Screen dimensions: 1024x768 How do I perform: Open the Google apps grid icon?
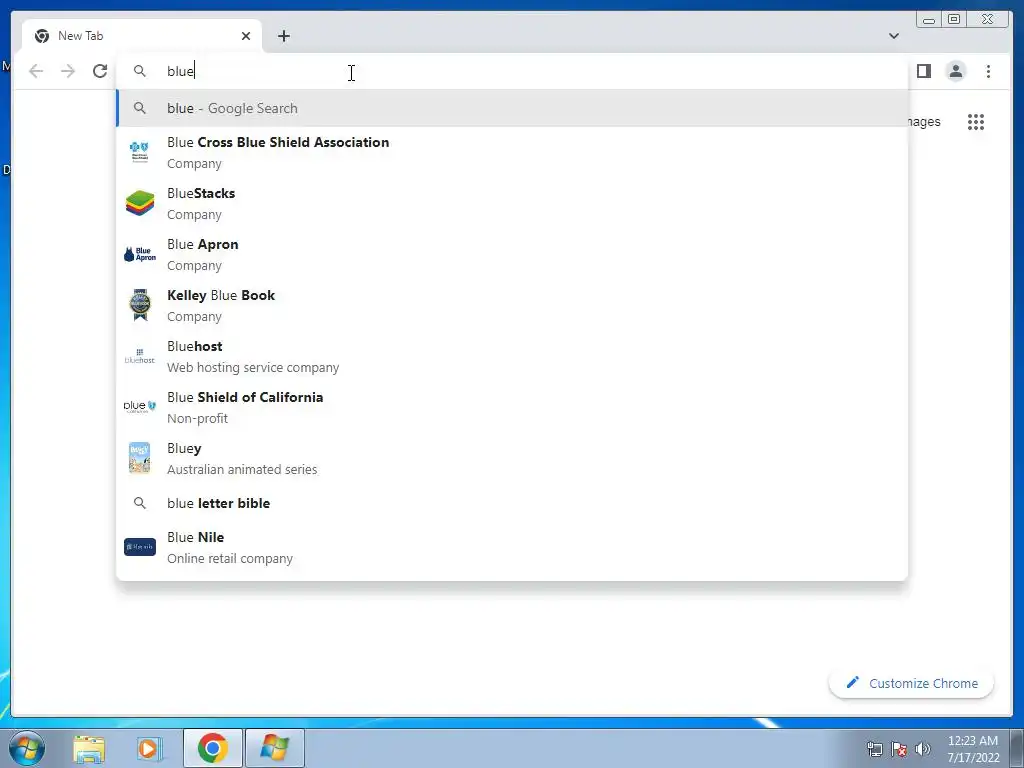pos(976,121)
